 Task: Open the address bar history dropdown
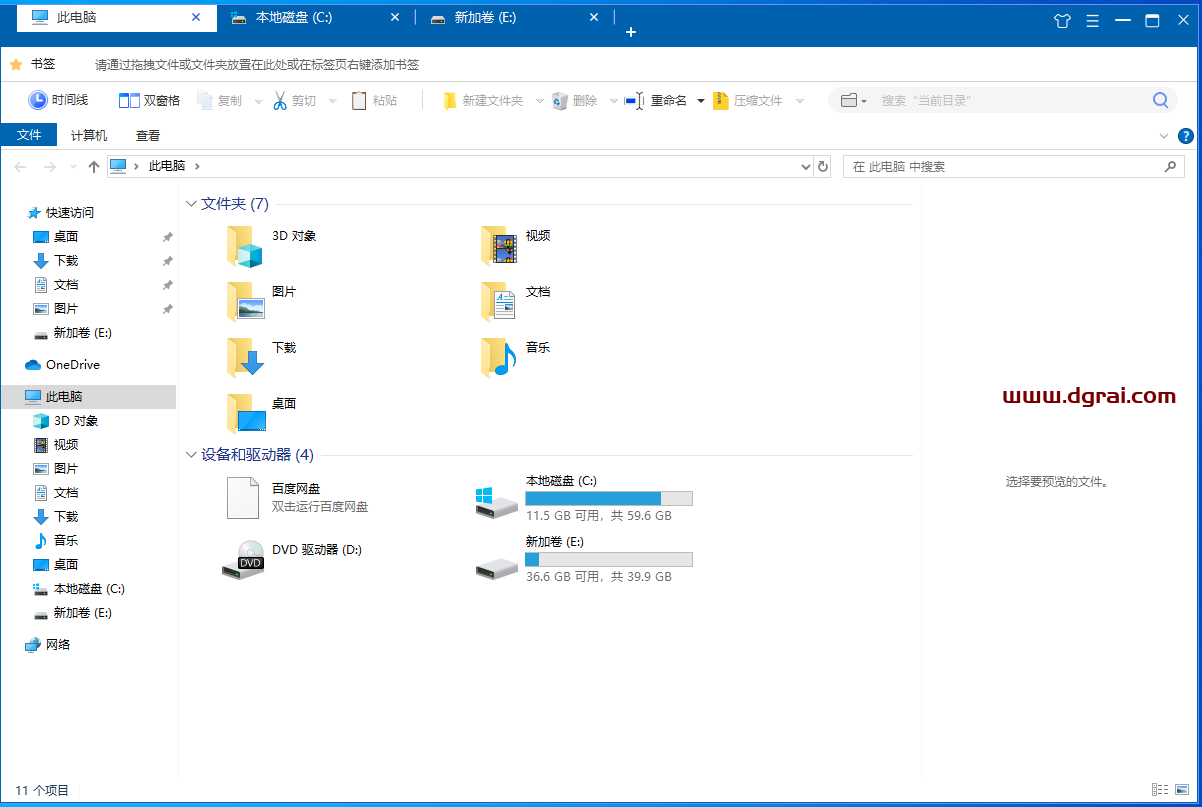(807, 167)
